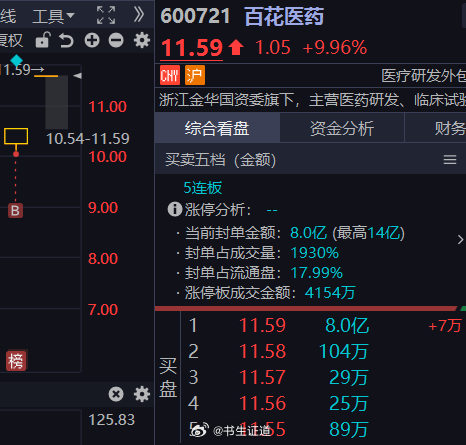
Task: Click the yellow candlestick box on chart
Action: [x=16, y=136]
